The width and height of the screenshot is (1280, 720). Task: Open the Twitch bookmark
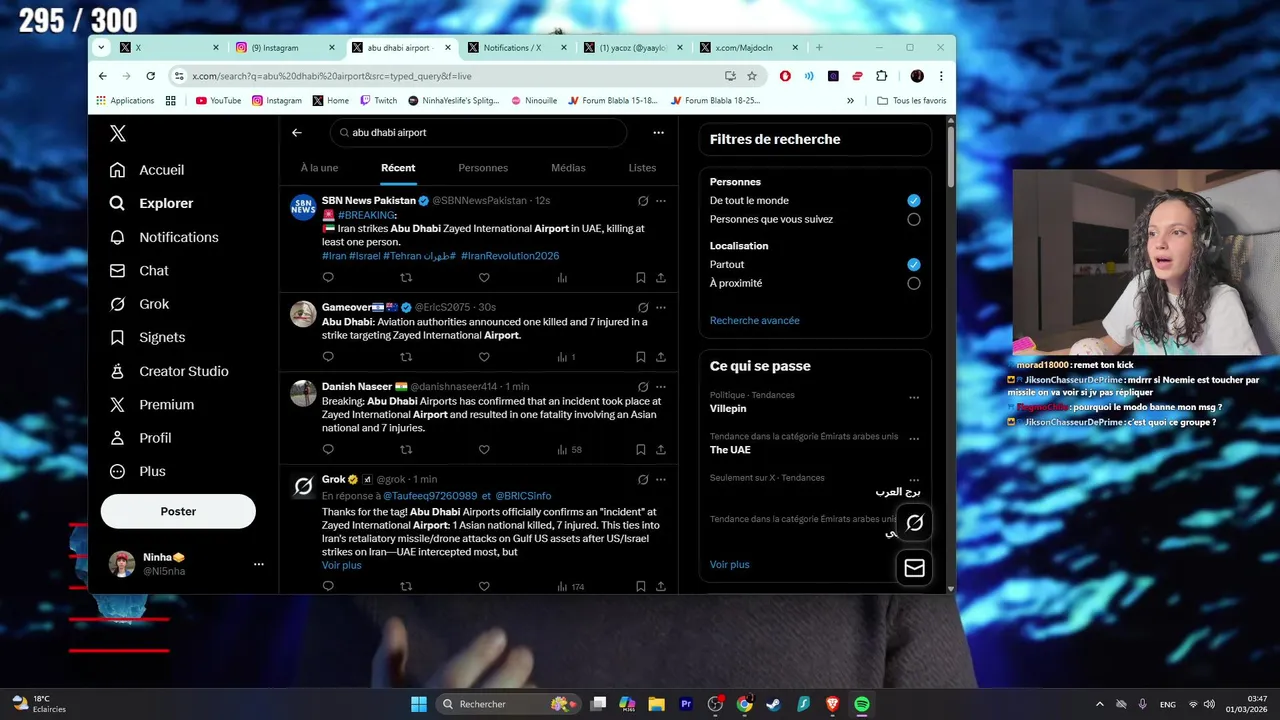pyautogui.click(x=378, y=100)
